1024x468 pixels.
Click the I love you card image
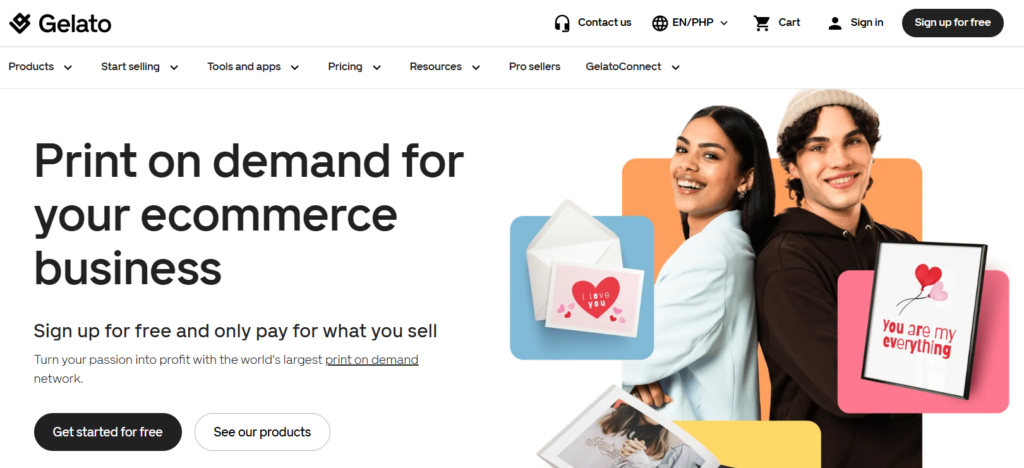pyautogui.click(x=594, y=299)
